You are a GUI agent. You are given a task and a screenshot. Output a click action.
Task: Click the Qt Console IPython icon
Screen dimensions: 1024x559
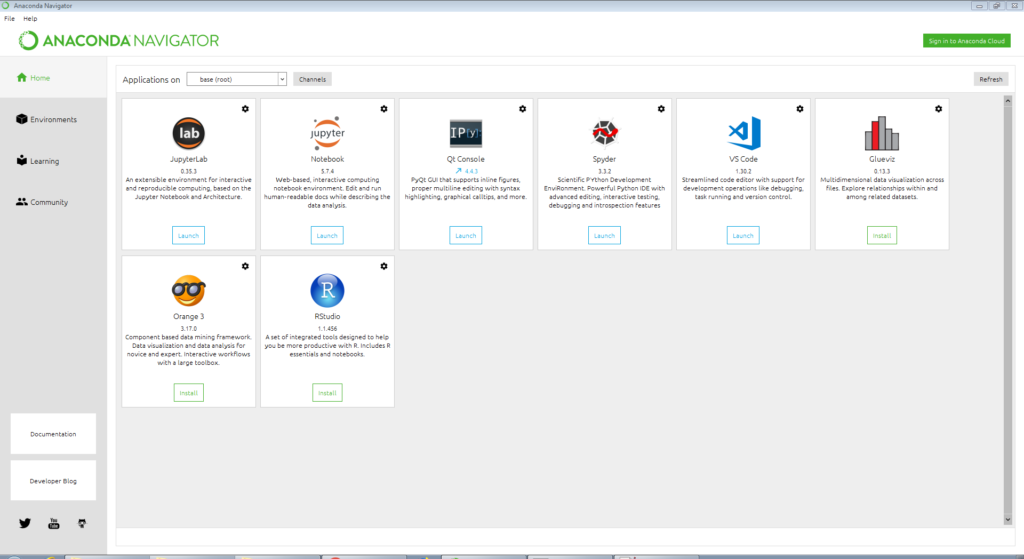coord(466,133)
